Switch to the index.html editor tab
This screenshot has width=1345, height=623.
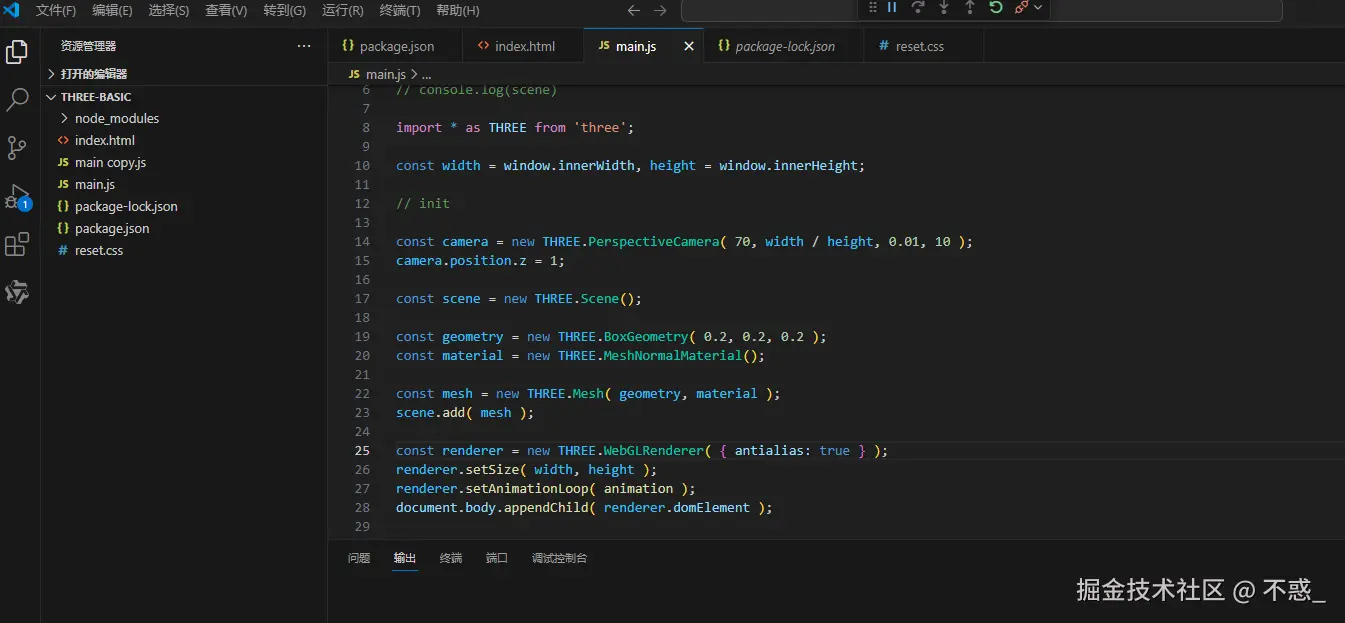tap(523, 46)
